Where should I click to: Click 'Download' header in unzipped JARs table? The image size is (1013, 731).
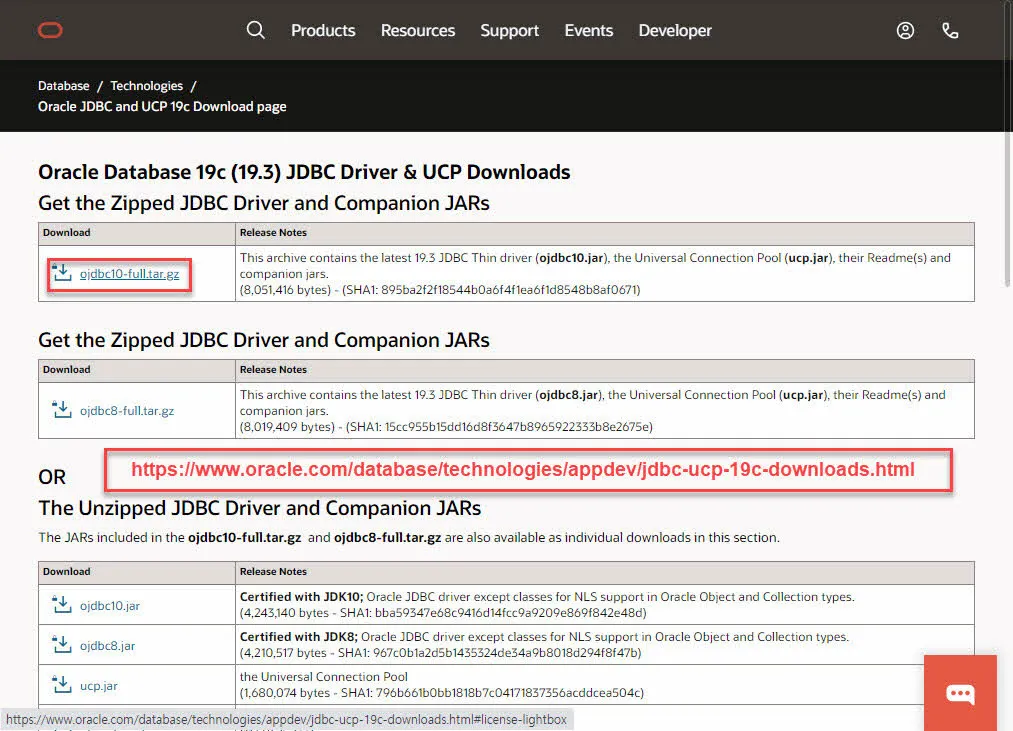pos(67,572)
